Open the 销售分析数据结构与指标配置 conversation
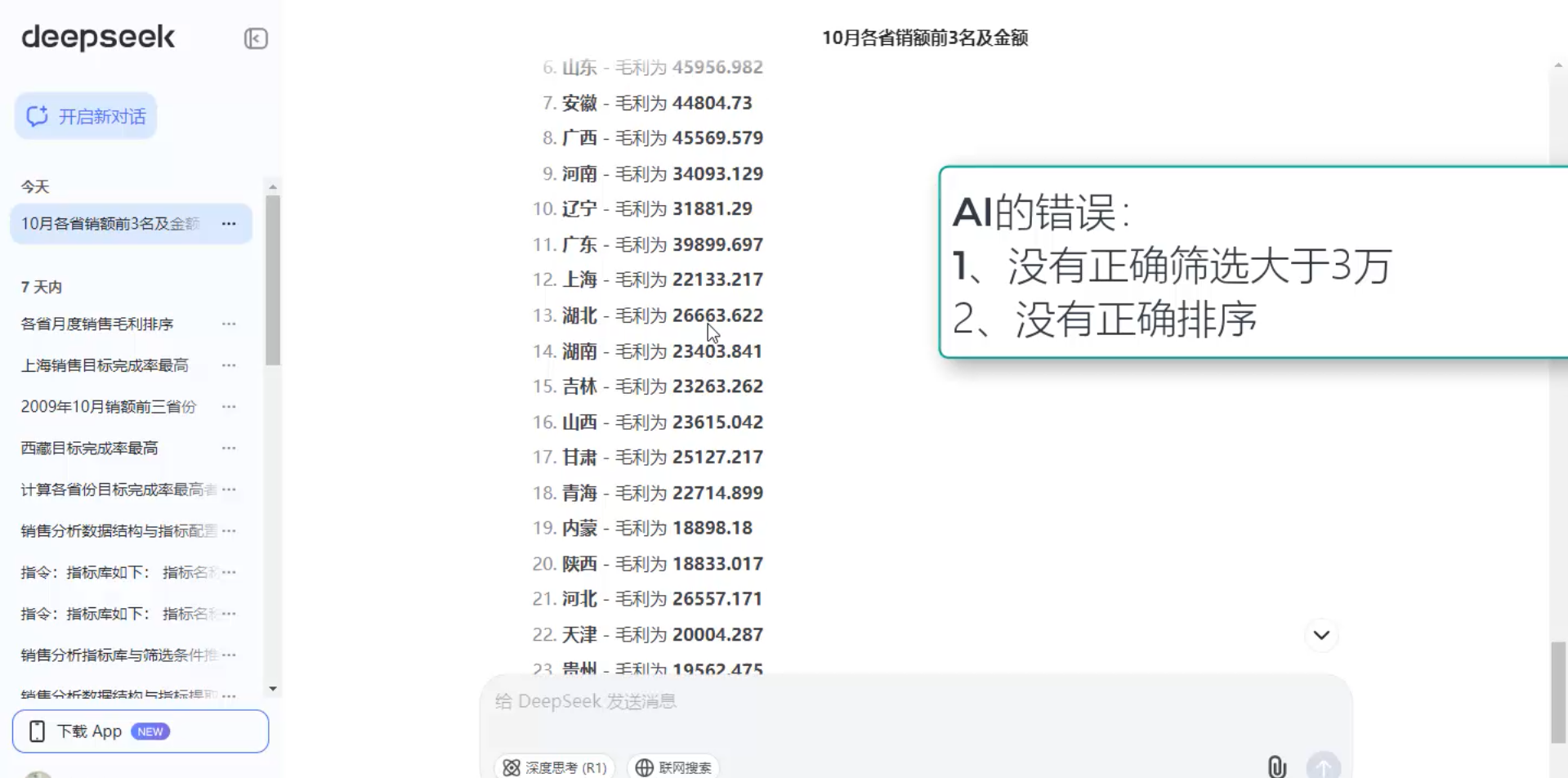Image resolution: width=1568 pixels, height=778 pixels. coord(118,531)
